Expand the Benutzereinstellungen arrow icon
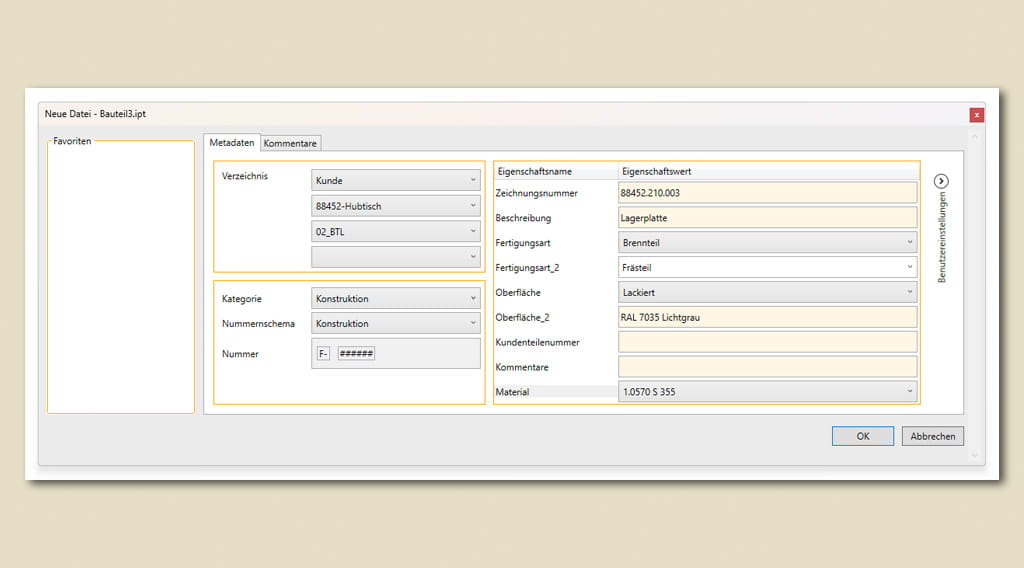Screen dimensions: 1024x568 941,181
